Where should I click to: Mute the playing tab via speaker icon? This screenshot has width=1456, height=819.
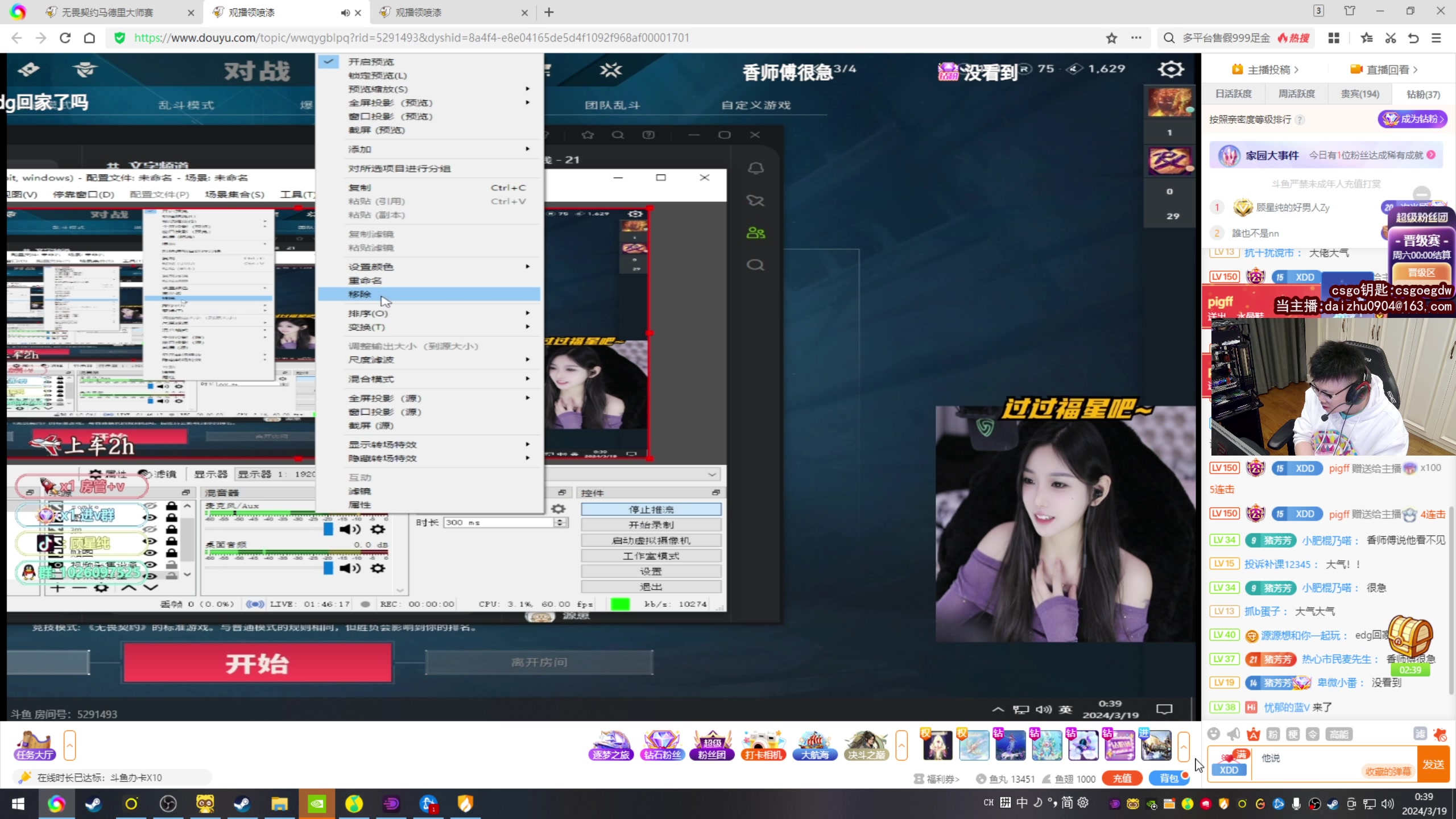click(345, 13)
